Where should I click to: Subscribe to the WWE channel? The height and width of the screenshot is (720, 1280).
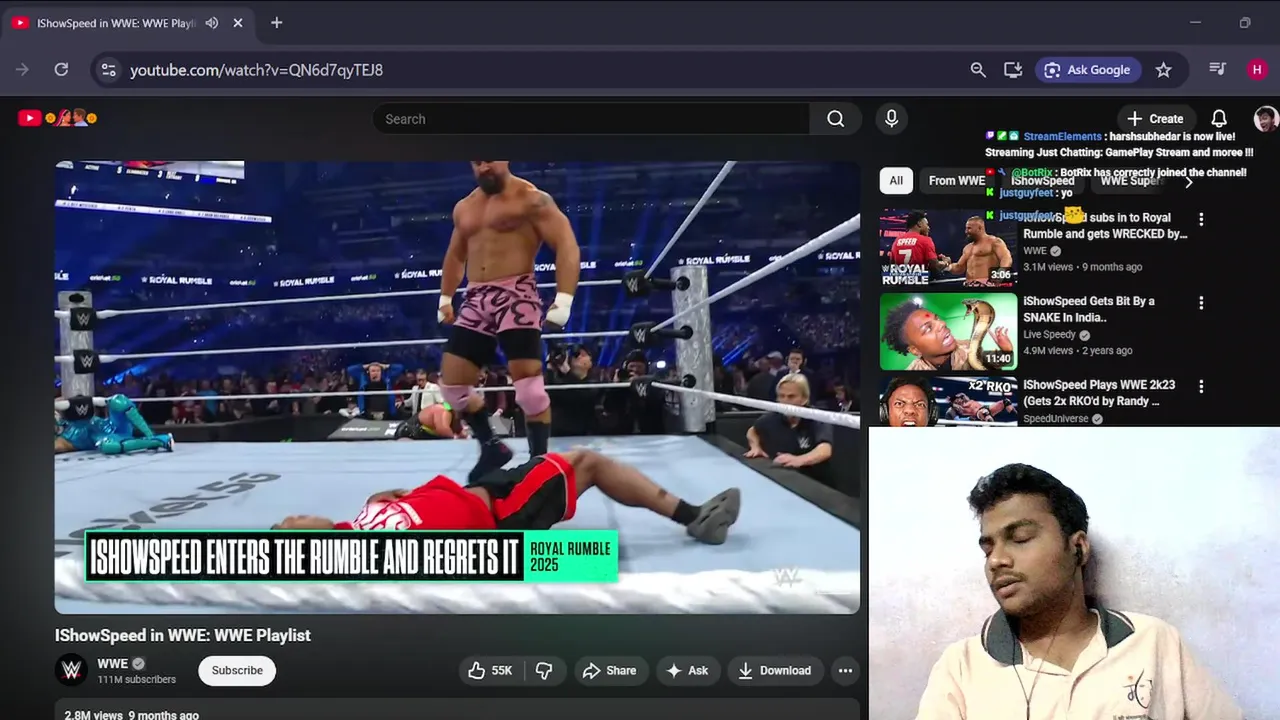point(237,670)
